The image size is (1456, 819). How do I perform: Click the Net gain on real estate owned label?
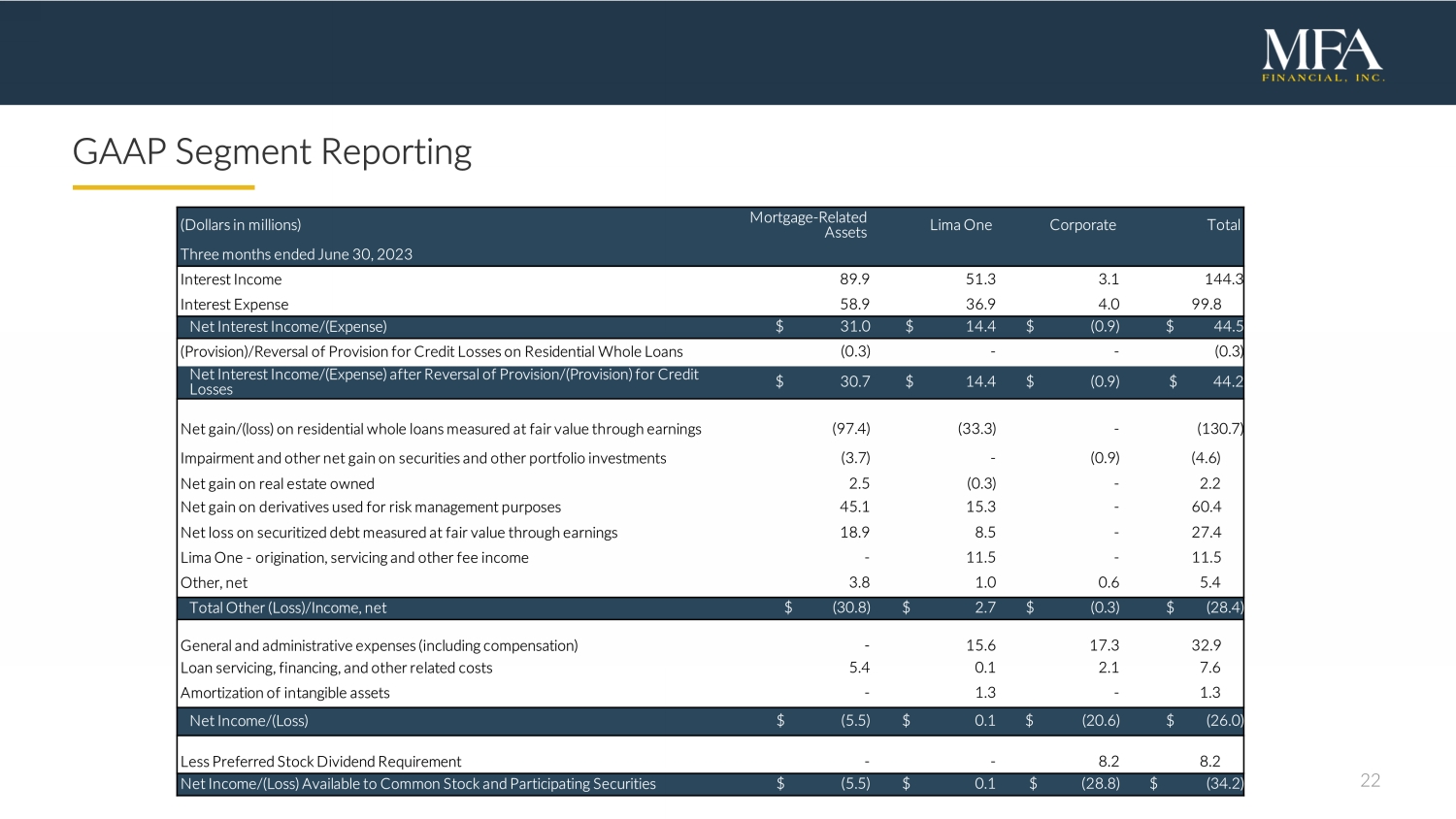(277, 484)
